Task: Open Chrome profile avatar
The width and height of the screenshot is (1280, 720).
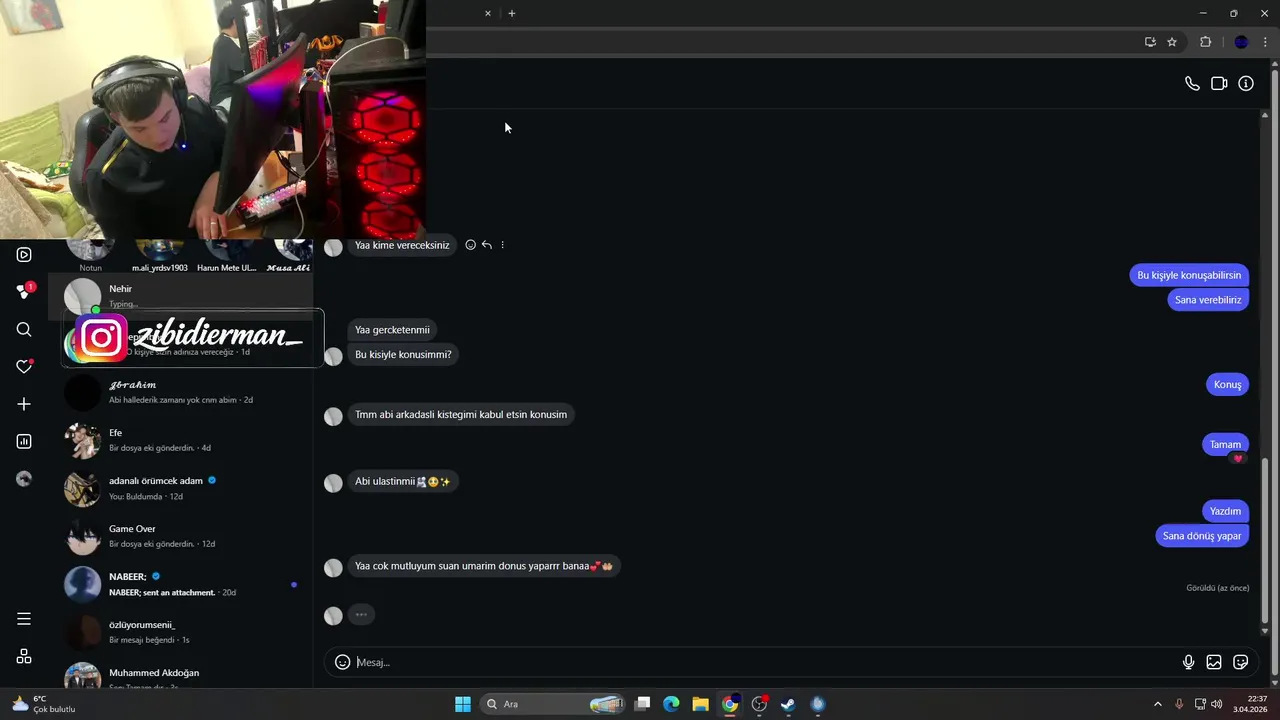Action: tap(1241, 42)
